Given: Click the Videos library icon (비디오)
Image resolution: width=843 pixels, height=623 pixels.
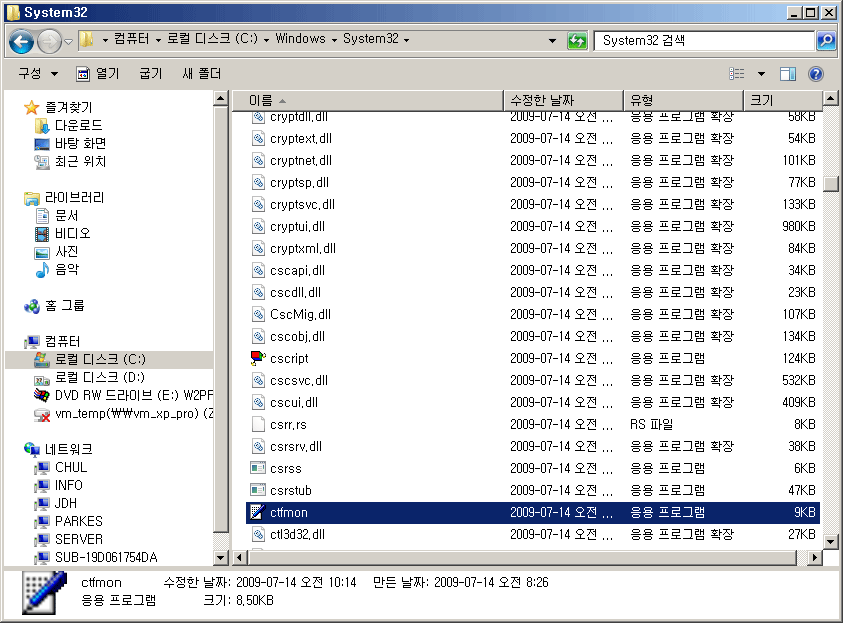Looking at the screenshot, I should 42,234.
